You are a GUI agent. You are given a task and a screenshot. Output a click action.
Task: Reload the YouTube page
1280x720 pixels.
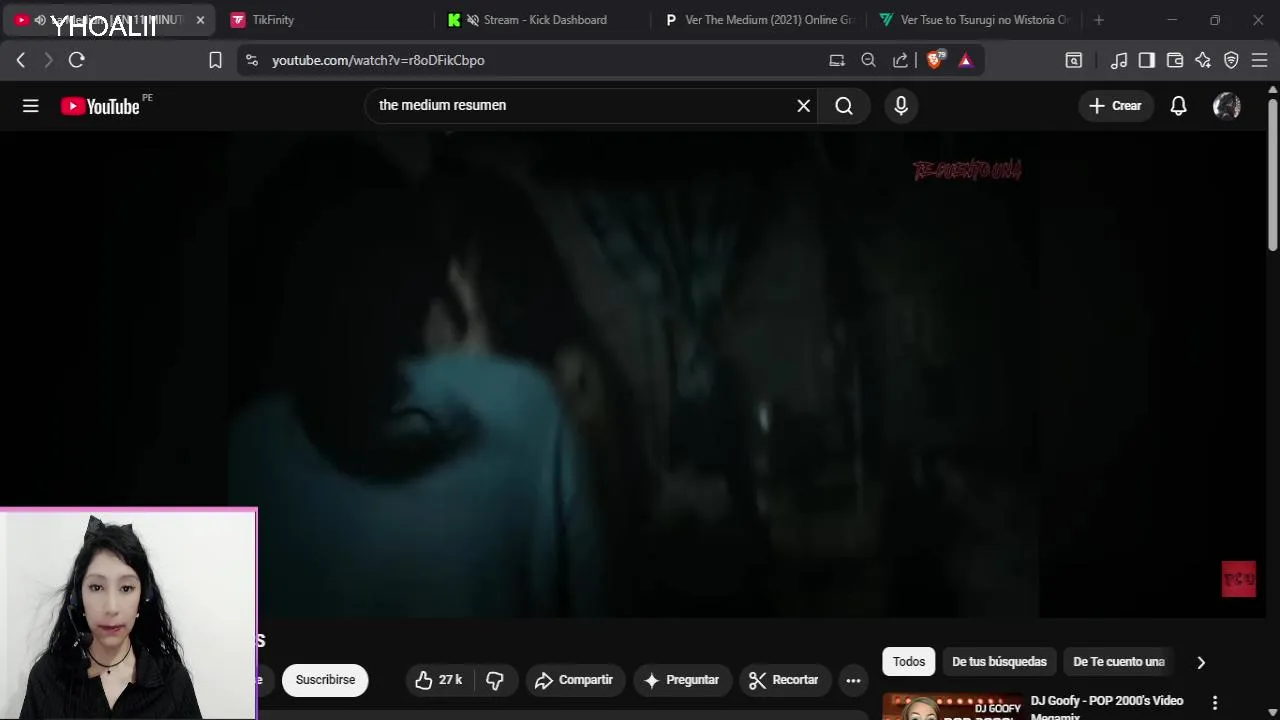[77, 60]
